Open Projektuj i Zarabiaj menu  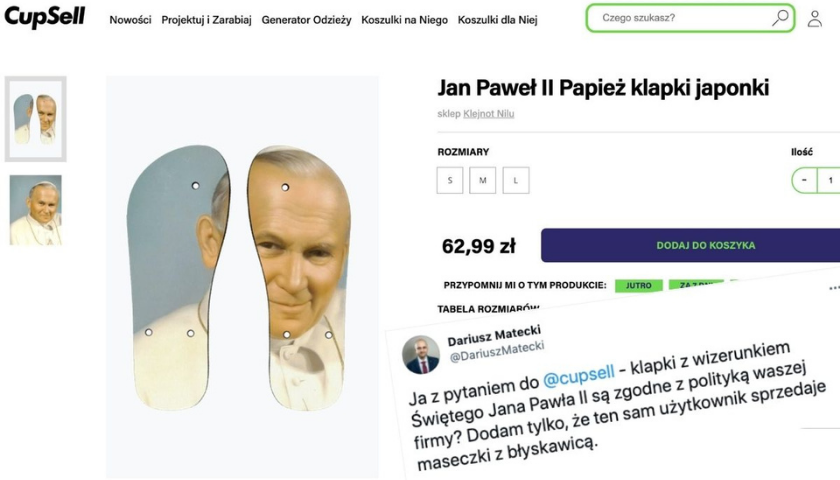click(206, 19)
